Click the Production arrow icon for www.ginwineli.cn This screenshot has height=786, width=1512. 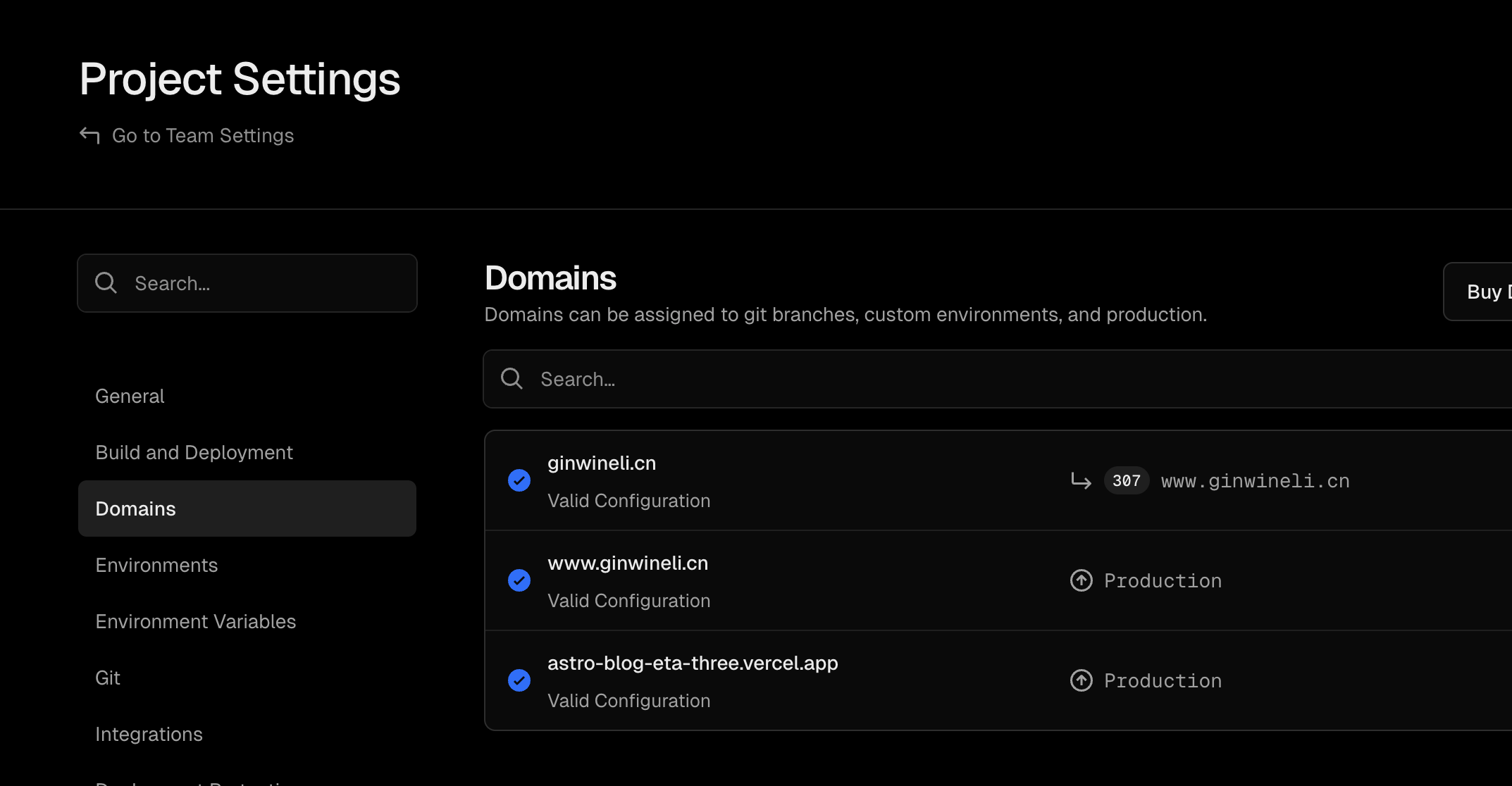point(1081,581)
